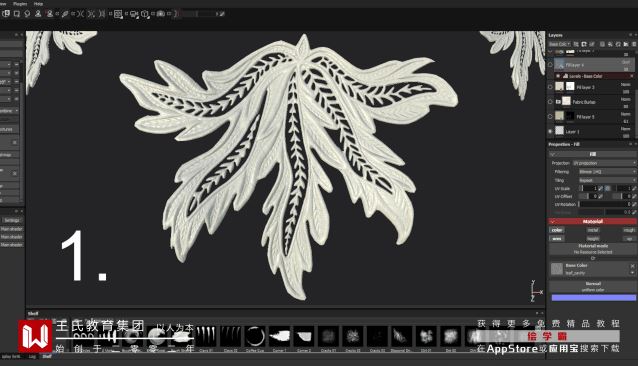638x366 pixels.
Task: Remove the Base Color resource with its X
Action: pos(632,266)
